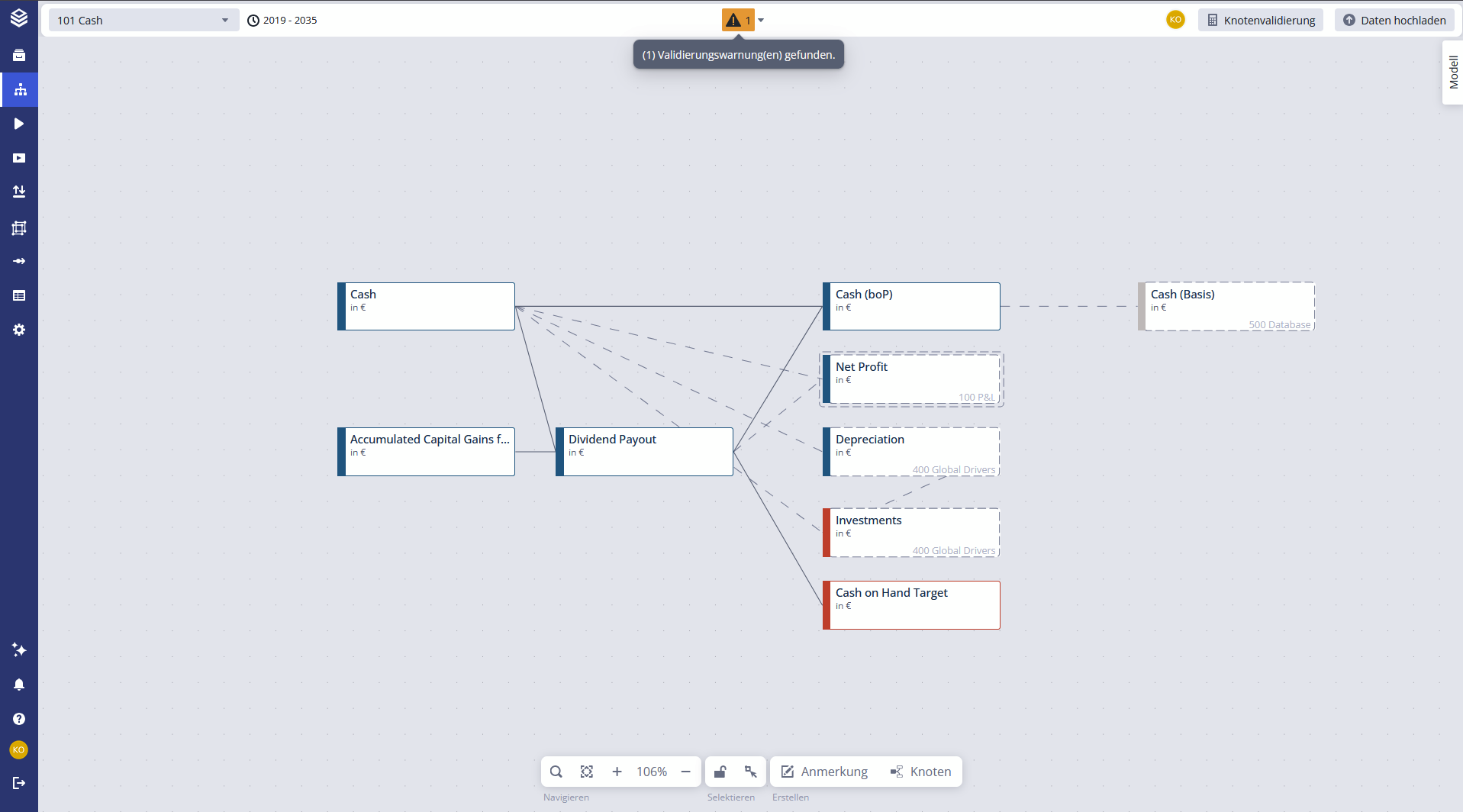Open the 101 Cash model dropdown
This screenshot has width=1463, height=812.
[143, 21]
